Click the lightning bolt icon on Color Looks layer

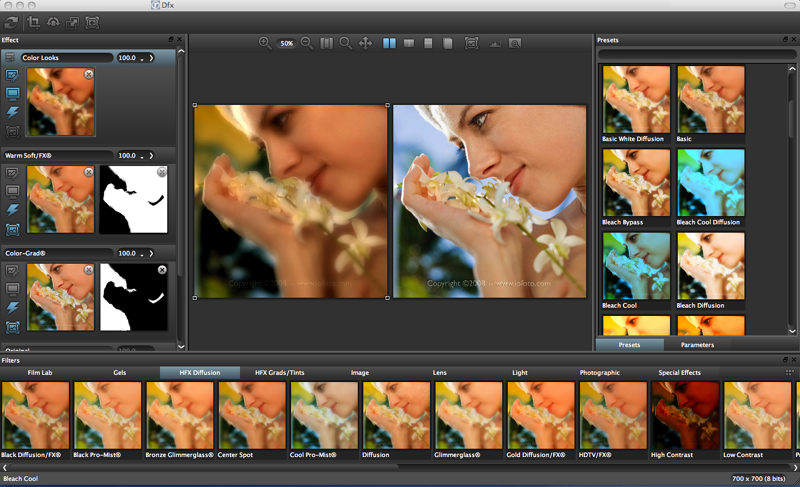click(x=13, y=113)
